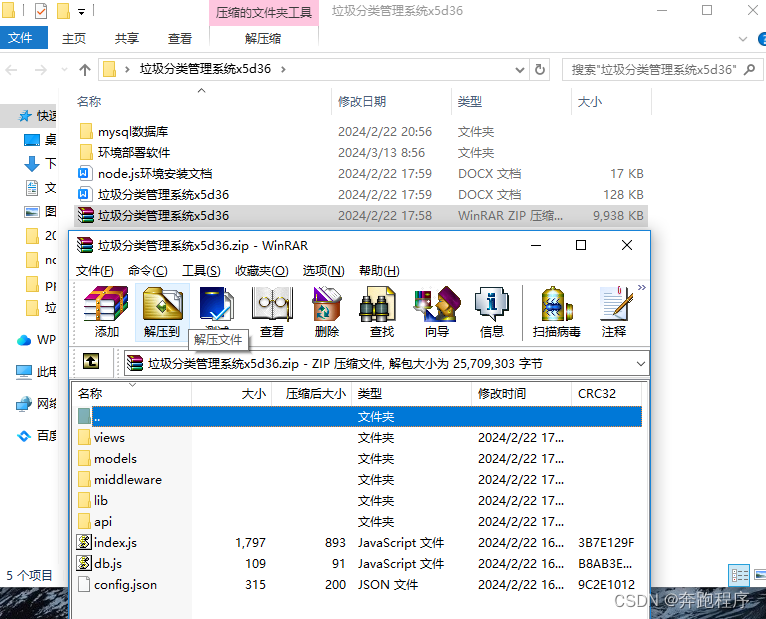Click quick access toolbar properties checkmark icon
The image size is (766, 619).
[41, 10]
